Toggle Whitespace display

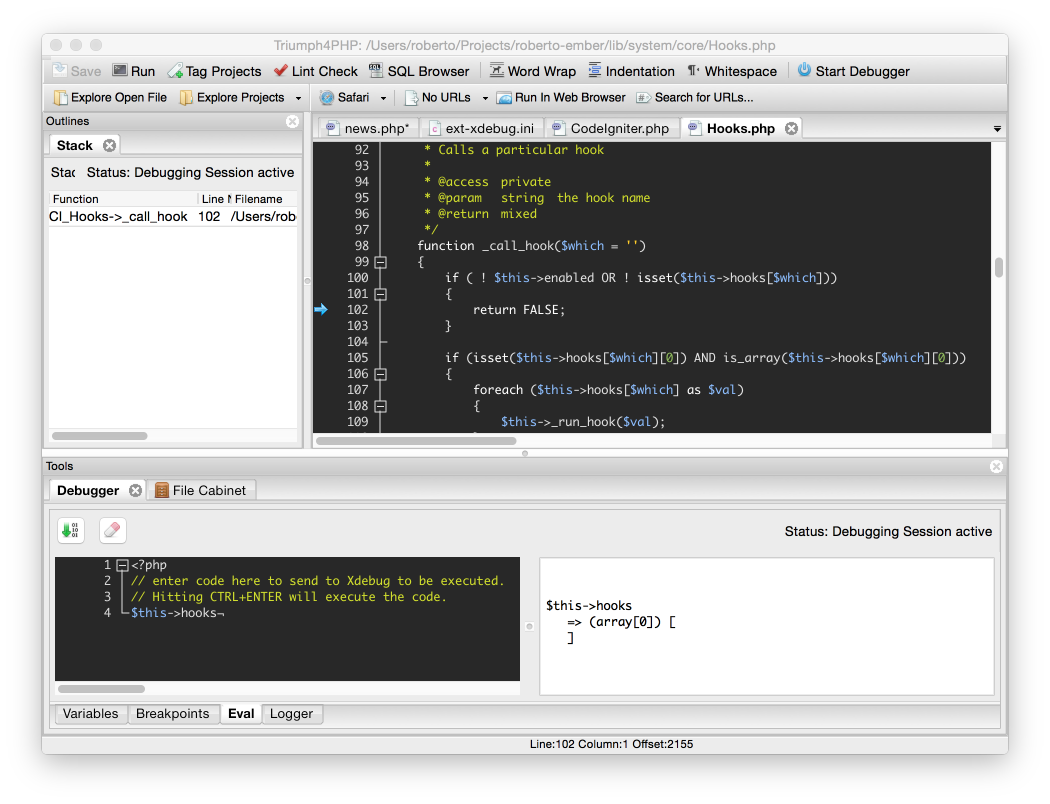click(732, 71)
